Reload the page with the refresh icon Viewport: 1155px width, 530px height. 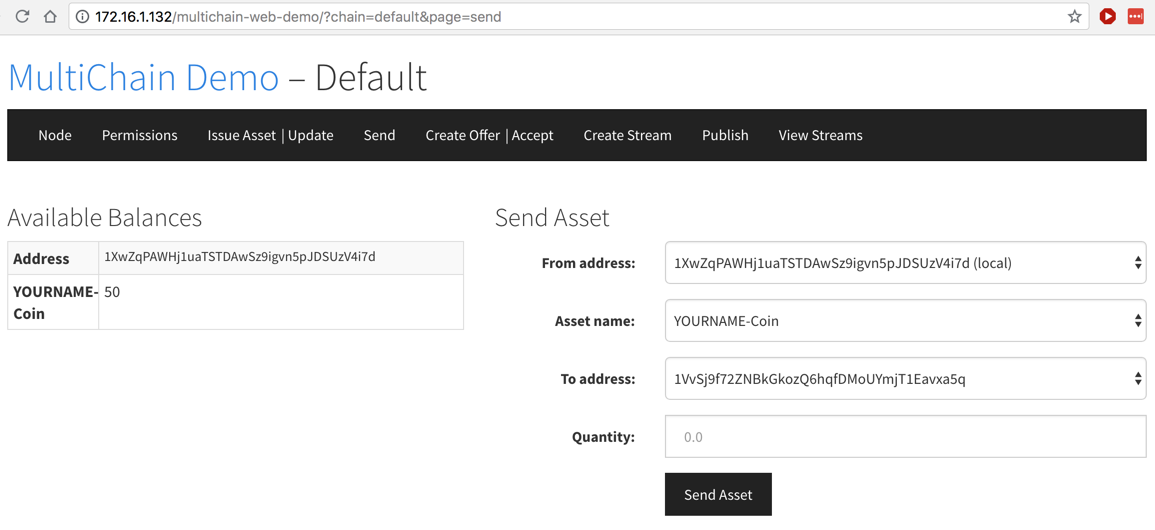tap(22, 16)
